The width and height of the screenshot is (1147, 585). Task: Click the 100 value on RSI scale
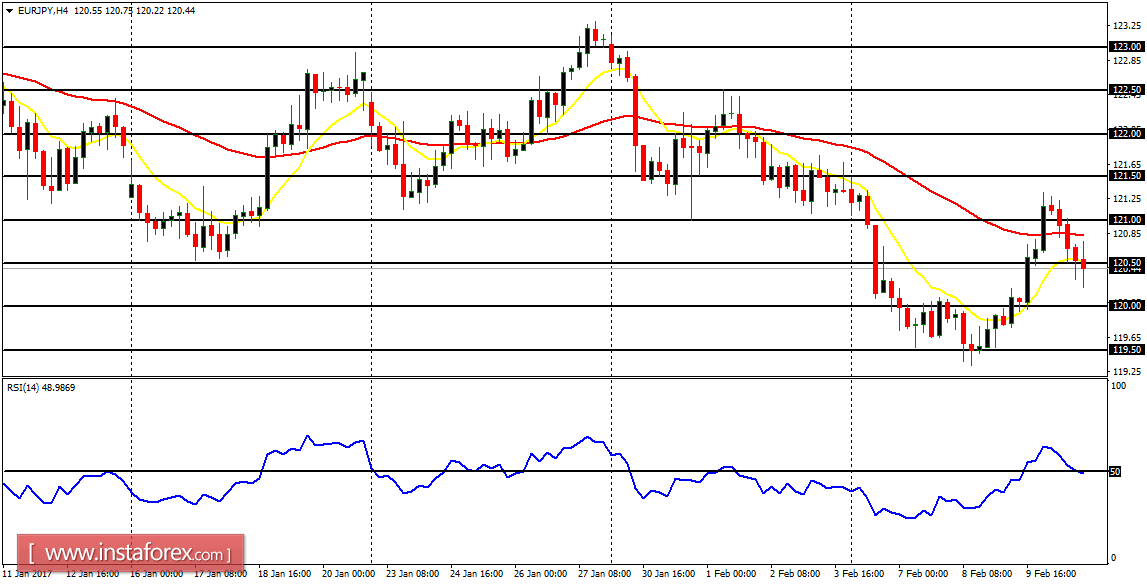coord(1118,385)
